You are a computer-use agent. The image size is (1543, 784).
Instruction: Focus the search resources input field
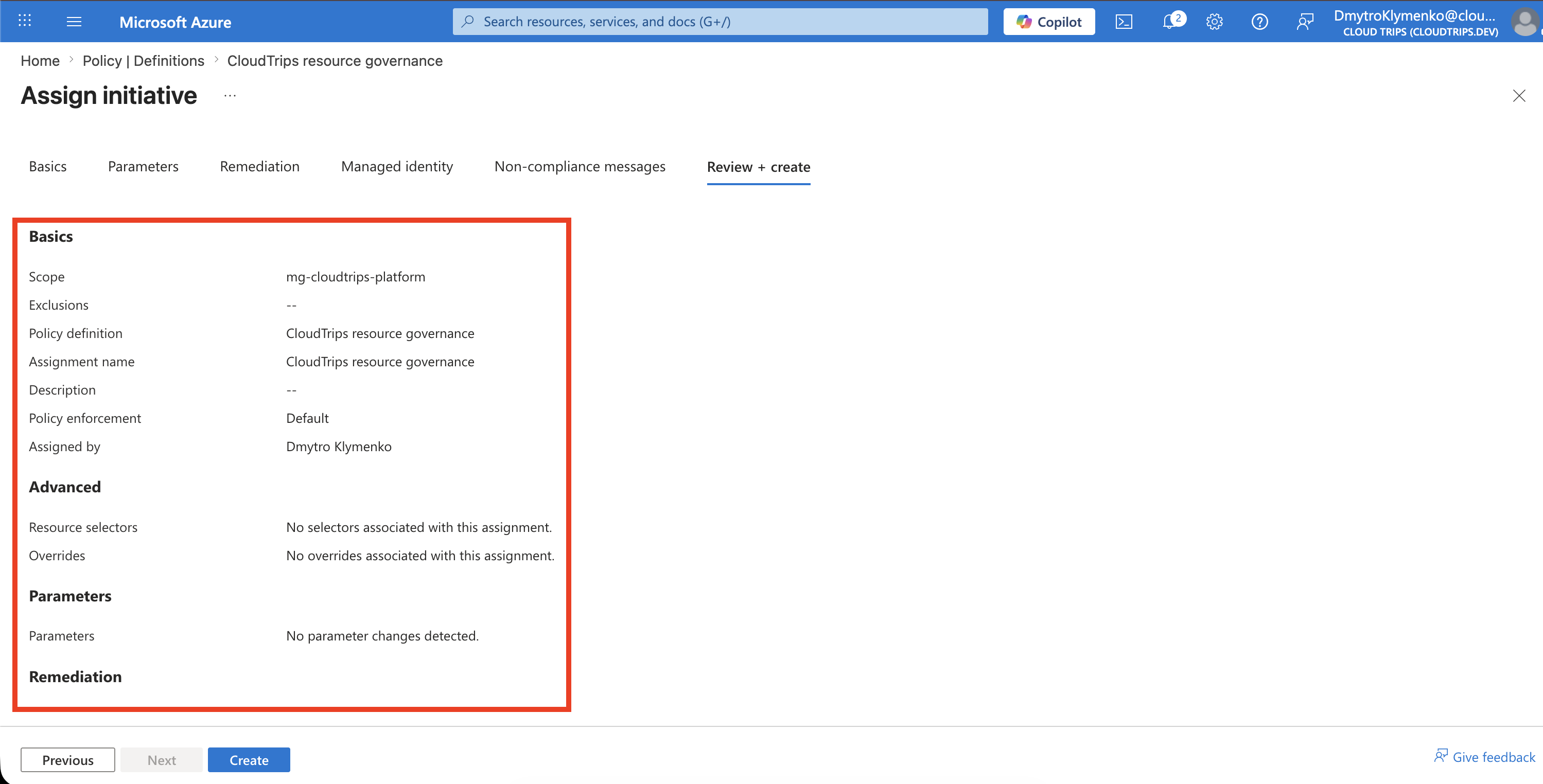(x=720, y=22)
